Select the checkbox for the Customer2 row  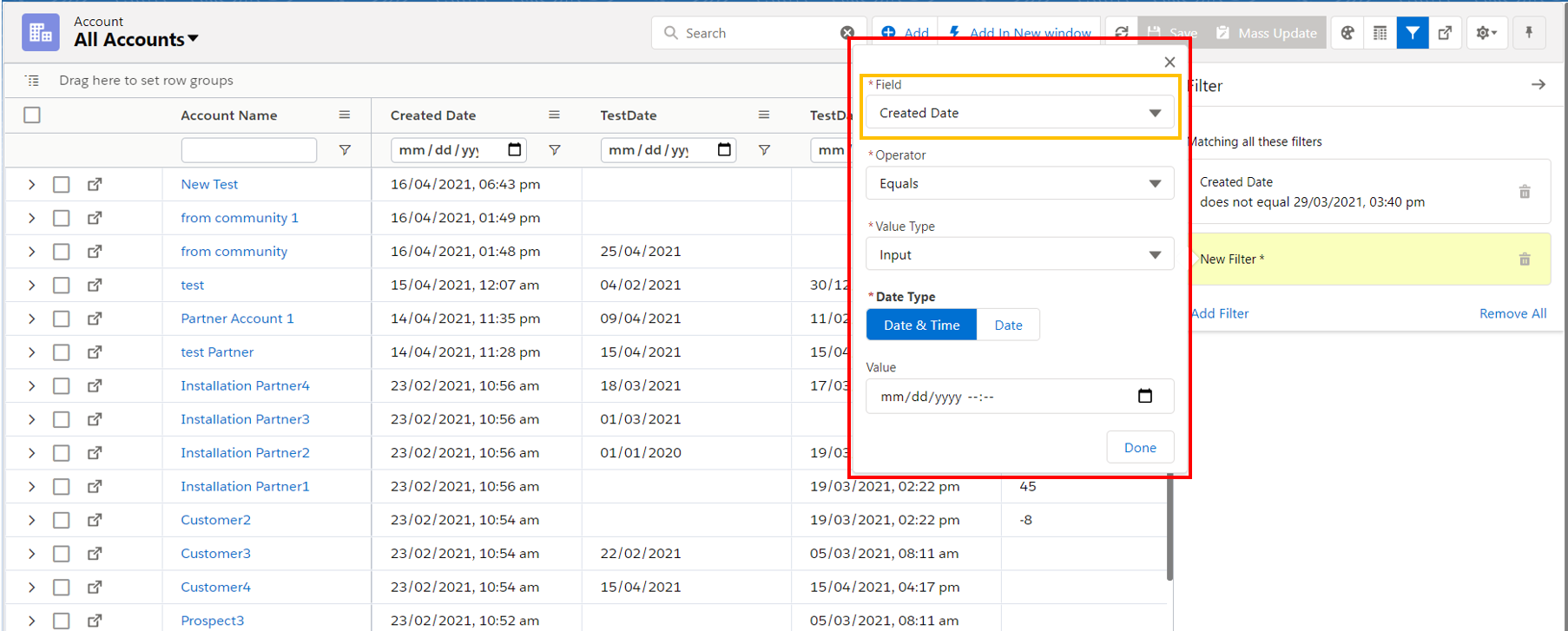click(x=62, y=520)
